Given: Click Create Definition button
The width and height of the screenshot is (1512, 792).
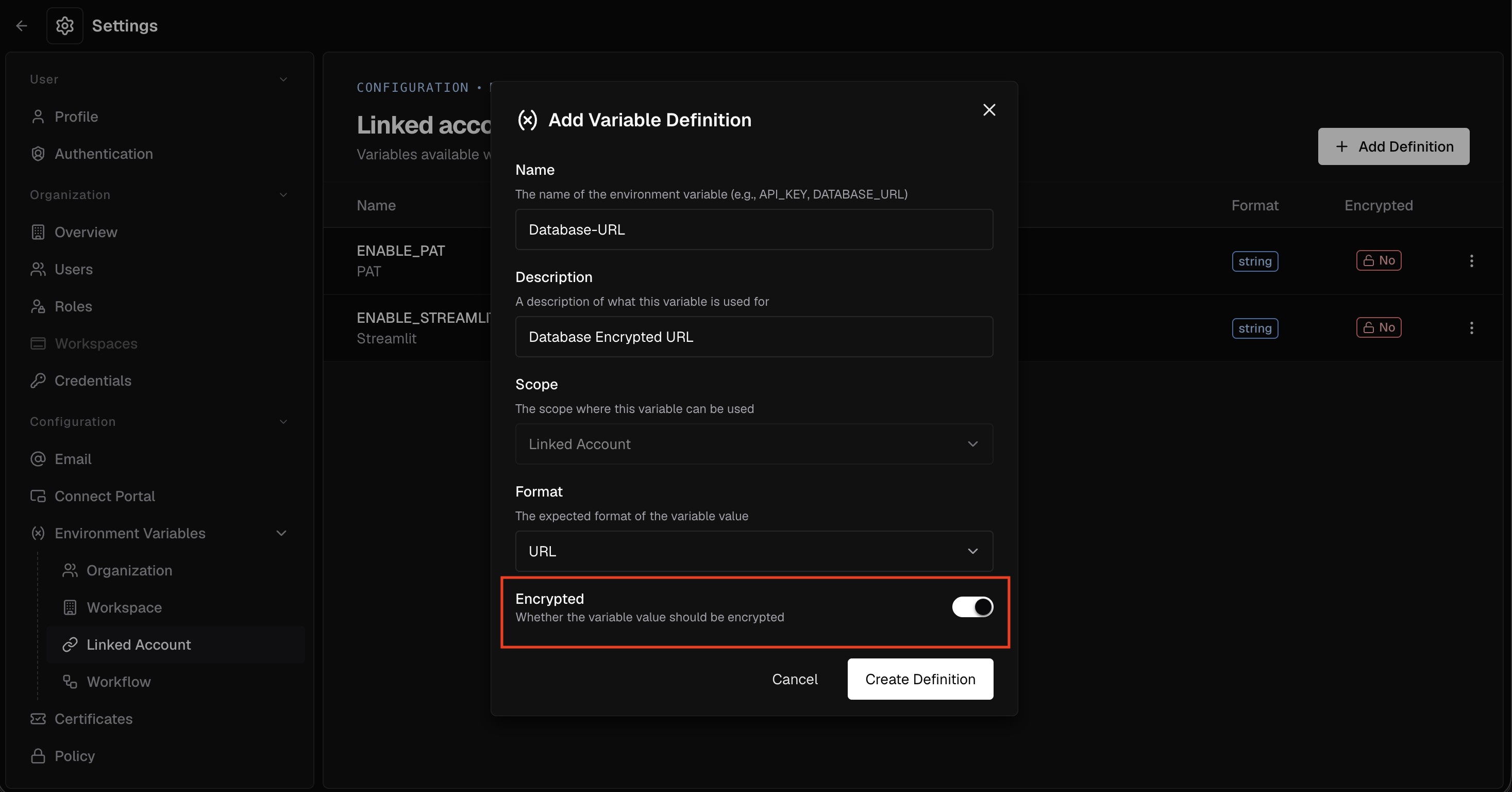Looking at the screenshot, I should click(920, 679).
